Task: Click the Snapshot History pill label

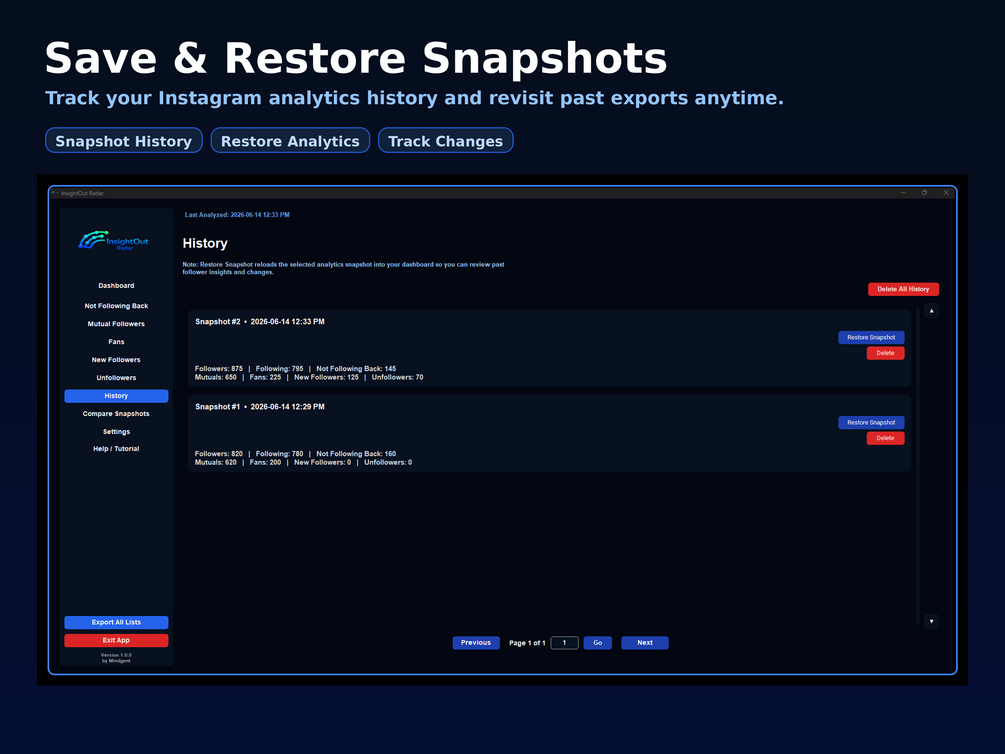Action: 124,141
